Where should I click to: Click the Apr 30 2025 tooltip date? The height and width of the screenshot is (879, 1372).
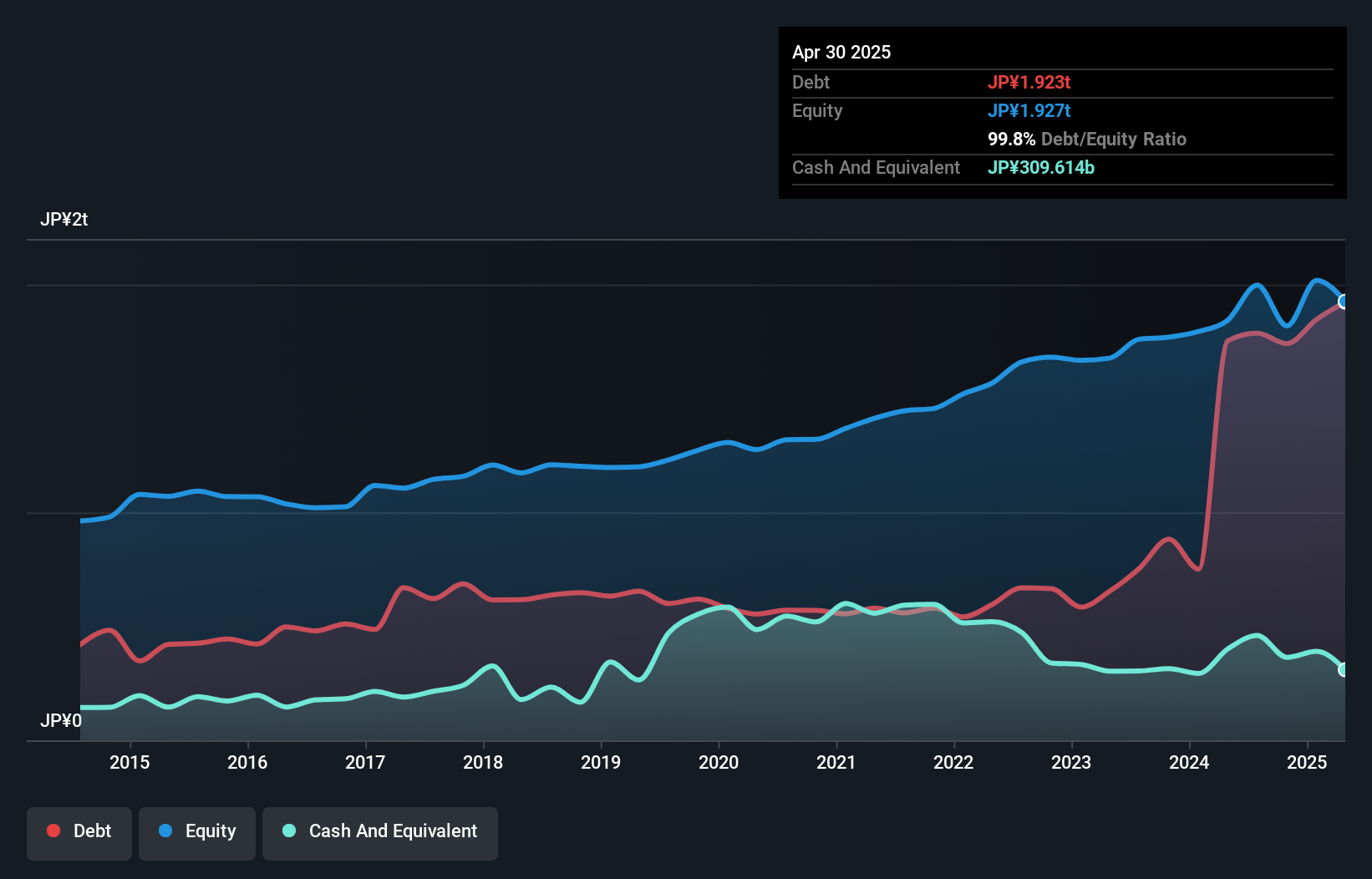(841, 52)
